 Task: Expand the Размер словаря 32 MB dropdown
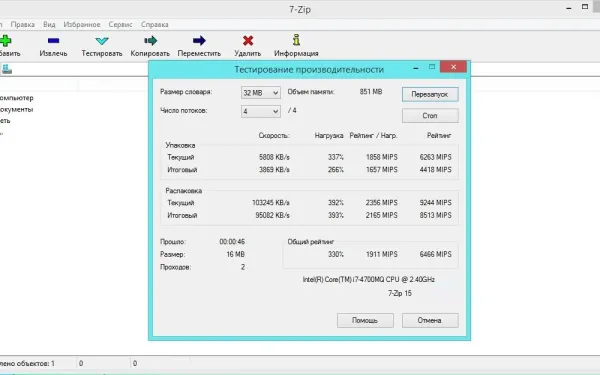click(x=261, y=93)
